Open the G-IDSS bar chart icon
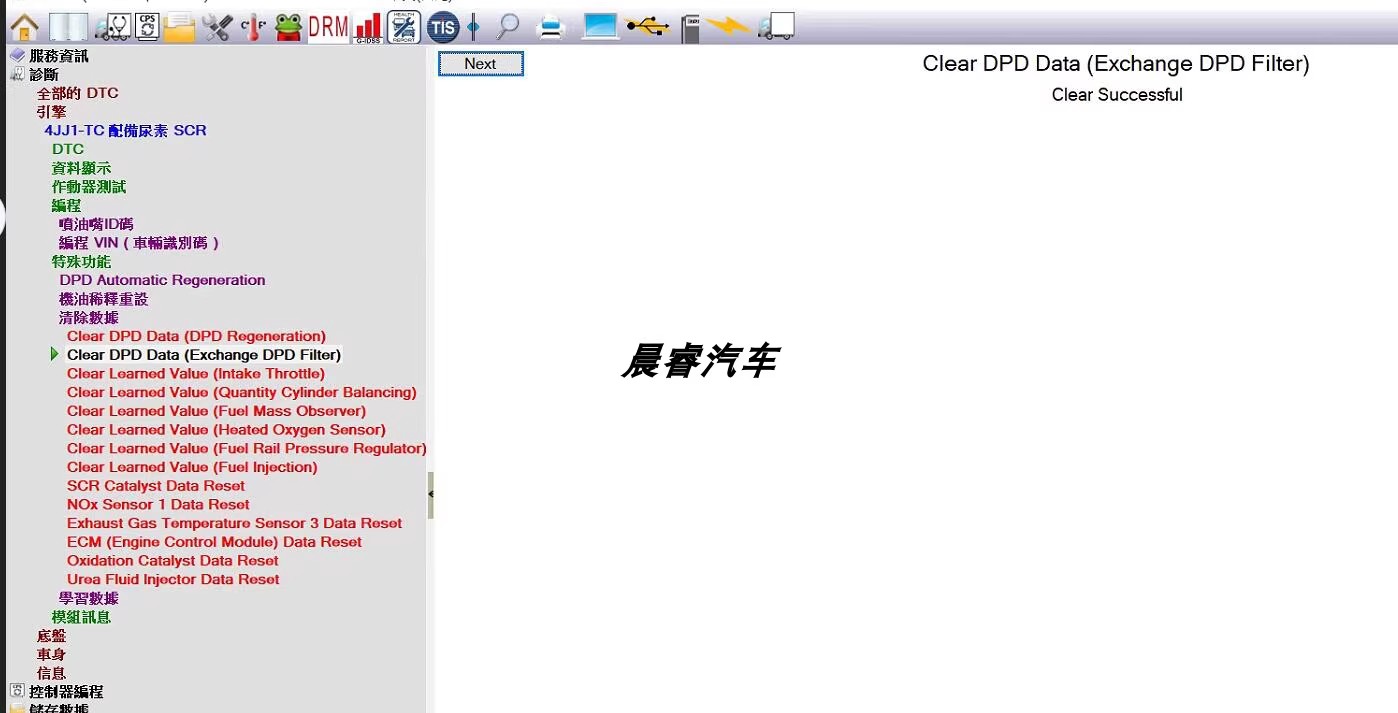1398x713 pixels. pos(368,27)
